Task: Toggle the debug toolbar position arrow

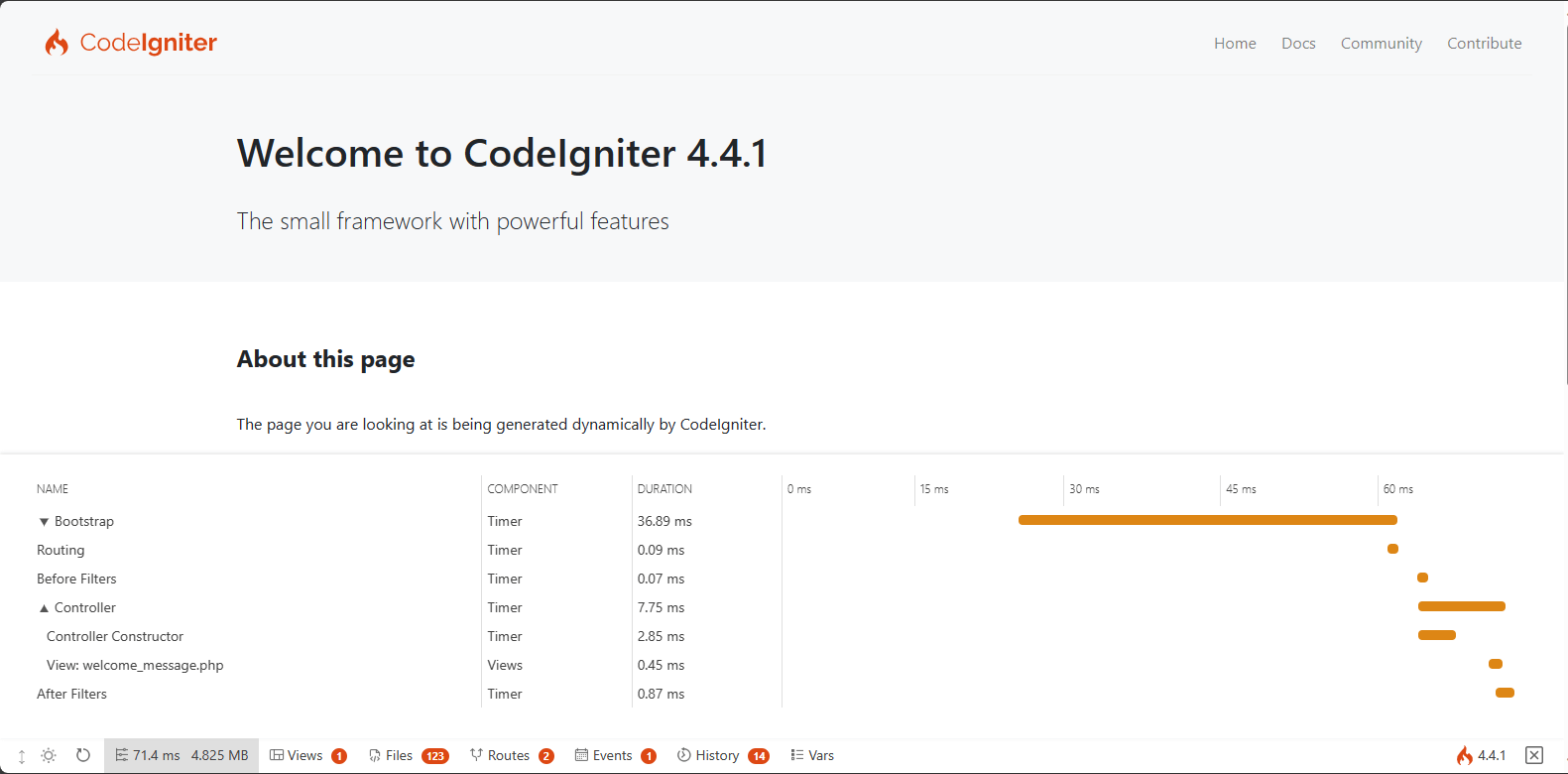Action: [x=22, y=756]
